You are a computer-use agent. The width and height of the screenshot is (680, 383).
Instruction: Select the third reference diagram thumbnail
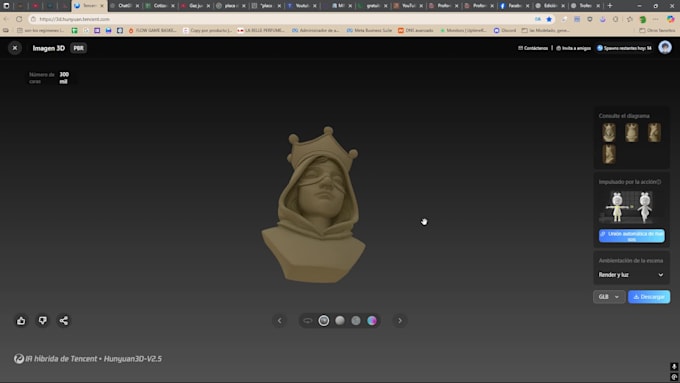[654, 132]
